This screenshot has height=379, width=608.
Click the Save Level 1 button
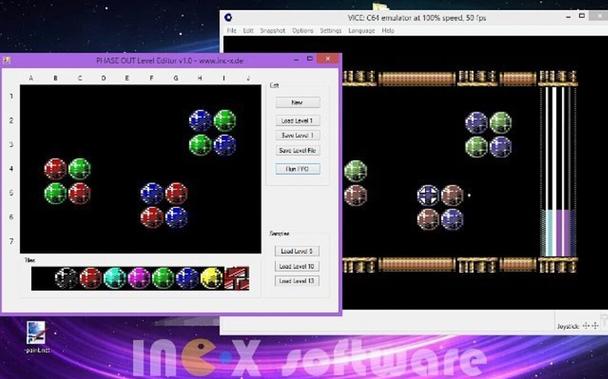click(297, 135)
